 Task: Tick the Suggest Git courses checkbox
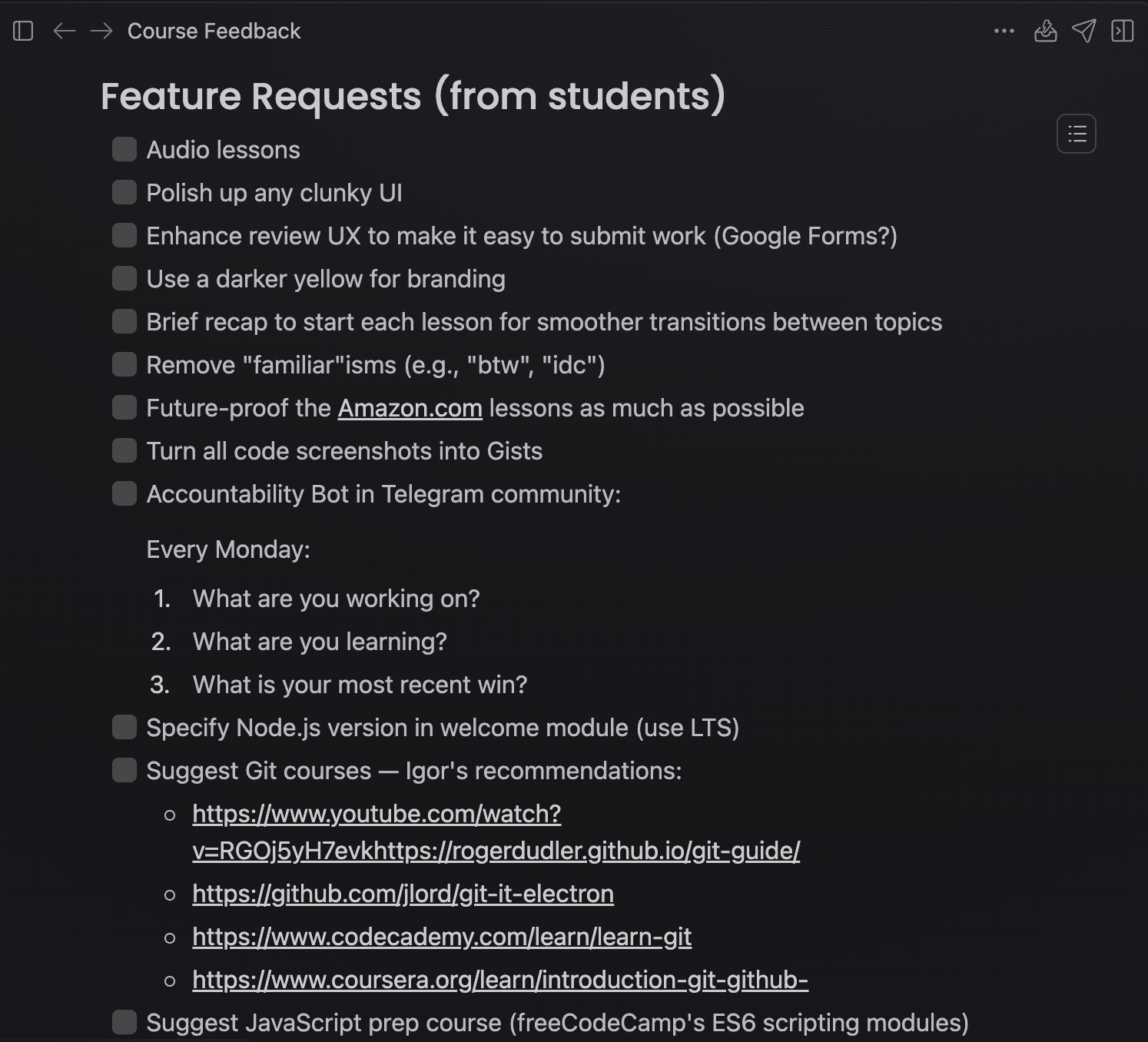(124, 770)
